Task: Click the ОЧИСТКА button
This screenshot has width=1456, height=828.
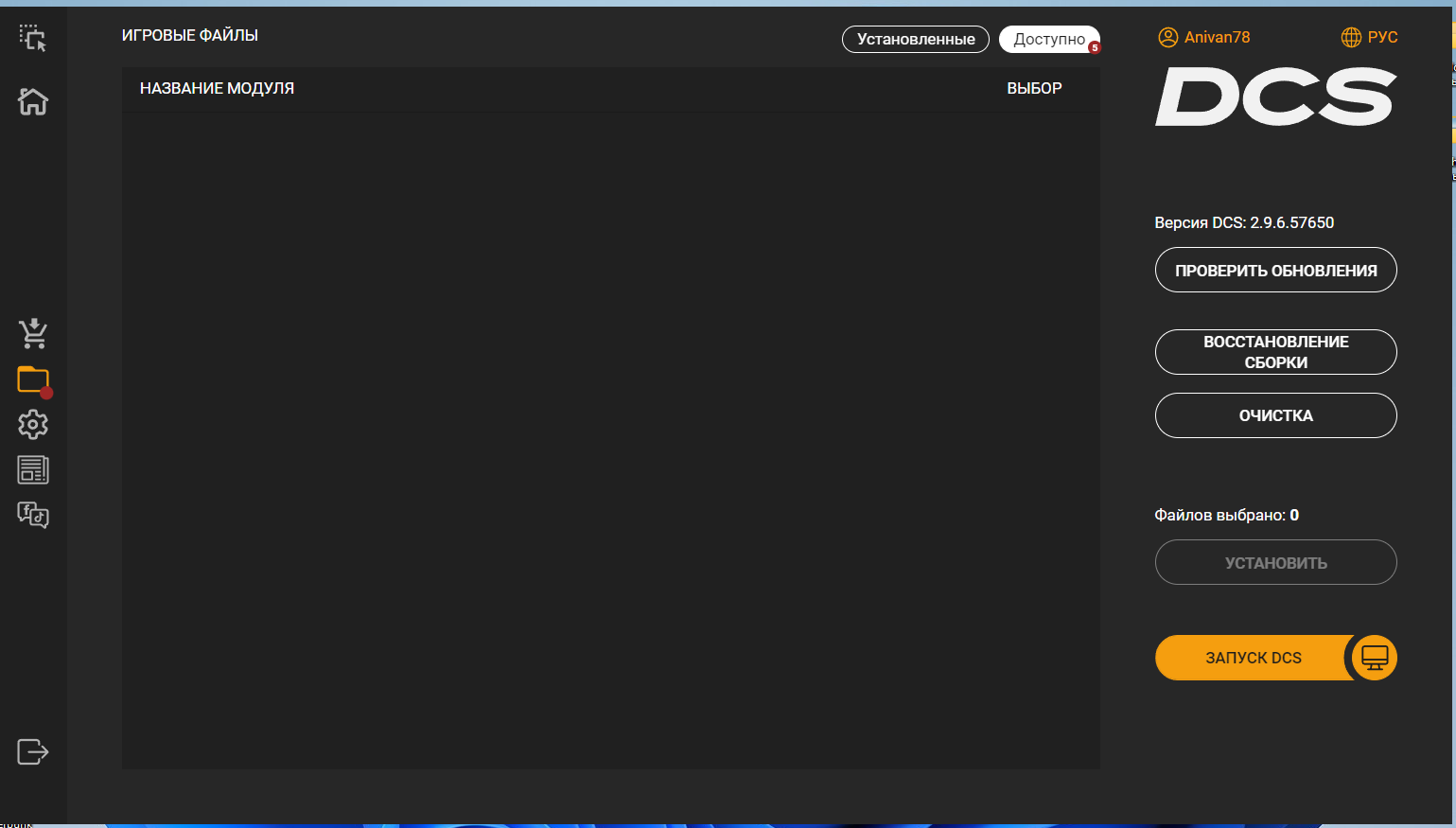Action: (1275, 415)
